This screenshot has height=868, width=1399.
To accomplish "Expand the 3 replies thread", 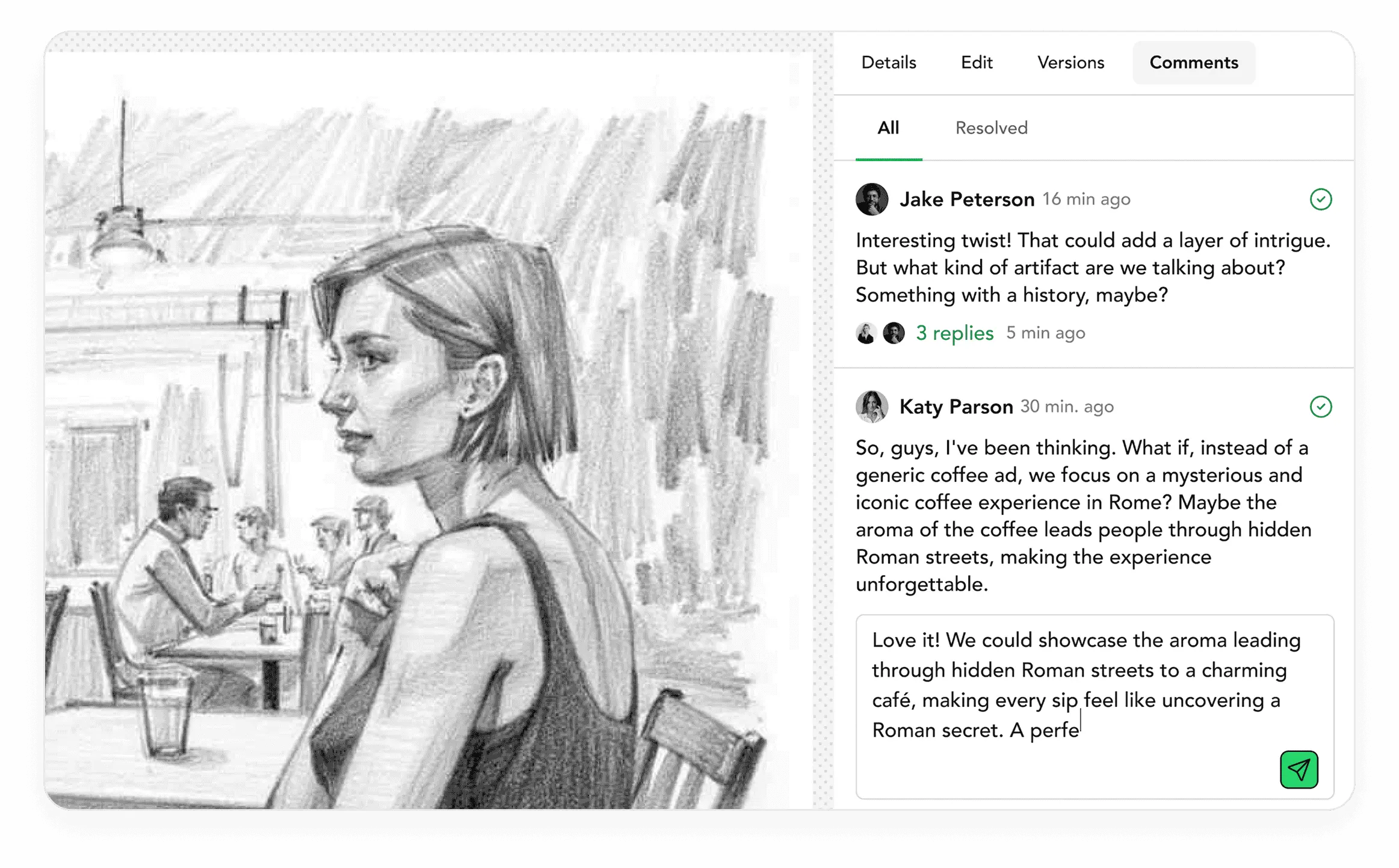I will click(x=954, y=333).
